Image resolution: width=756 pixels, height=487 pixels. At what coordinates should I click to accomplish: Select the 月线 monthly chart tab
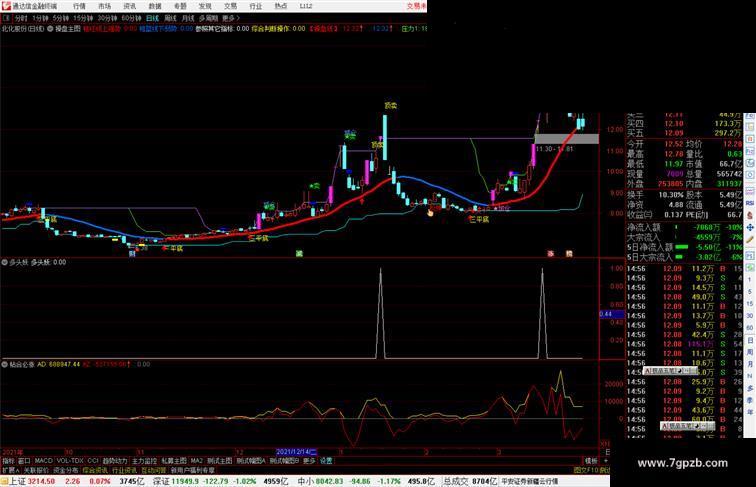coord(188,18)
